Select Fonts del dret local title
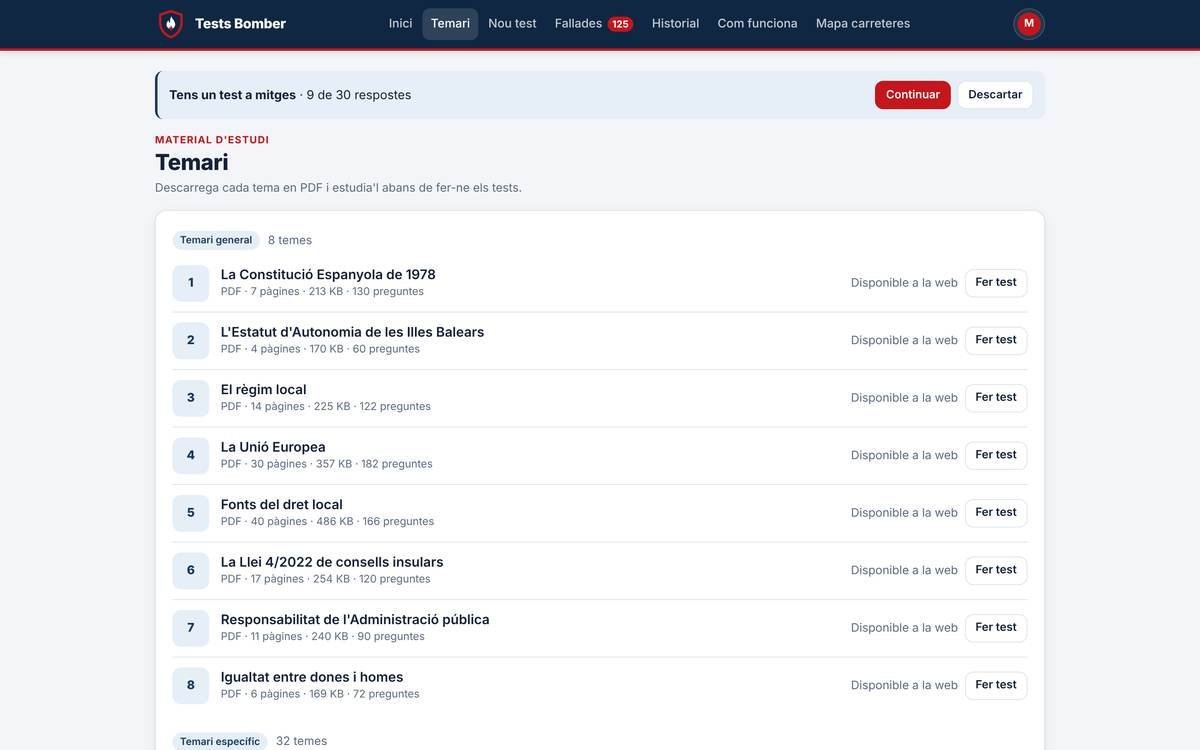1200x750 pixels. coord(282,504)
